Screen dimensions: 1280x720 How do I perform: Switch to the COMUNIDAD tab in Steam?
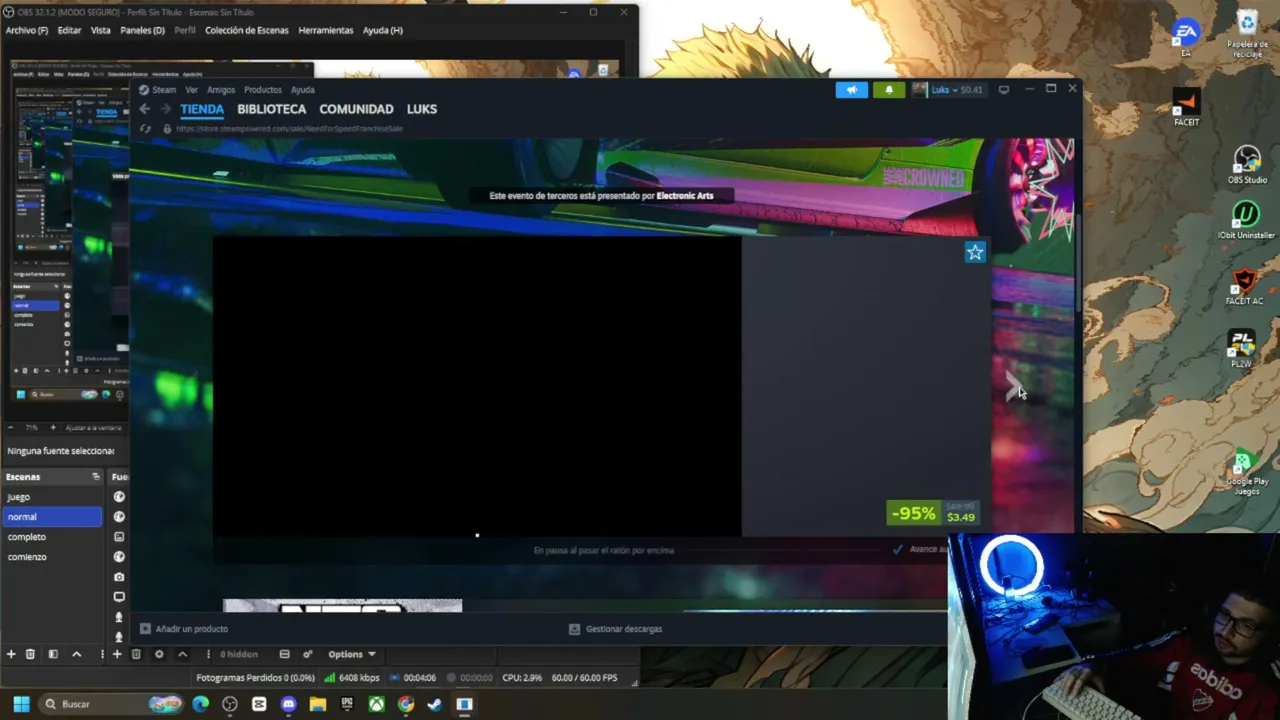(x=356, y=109)
